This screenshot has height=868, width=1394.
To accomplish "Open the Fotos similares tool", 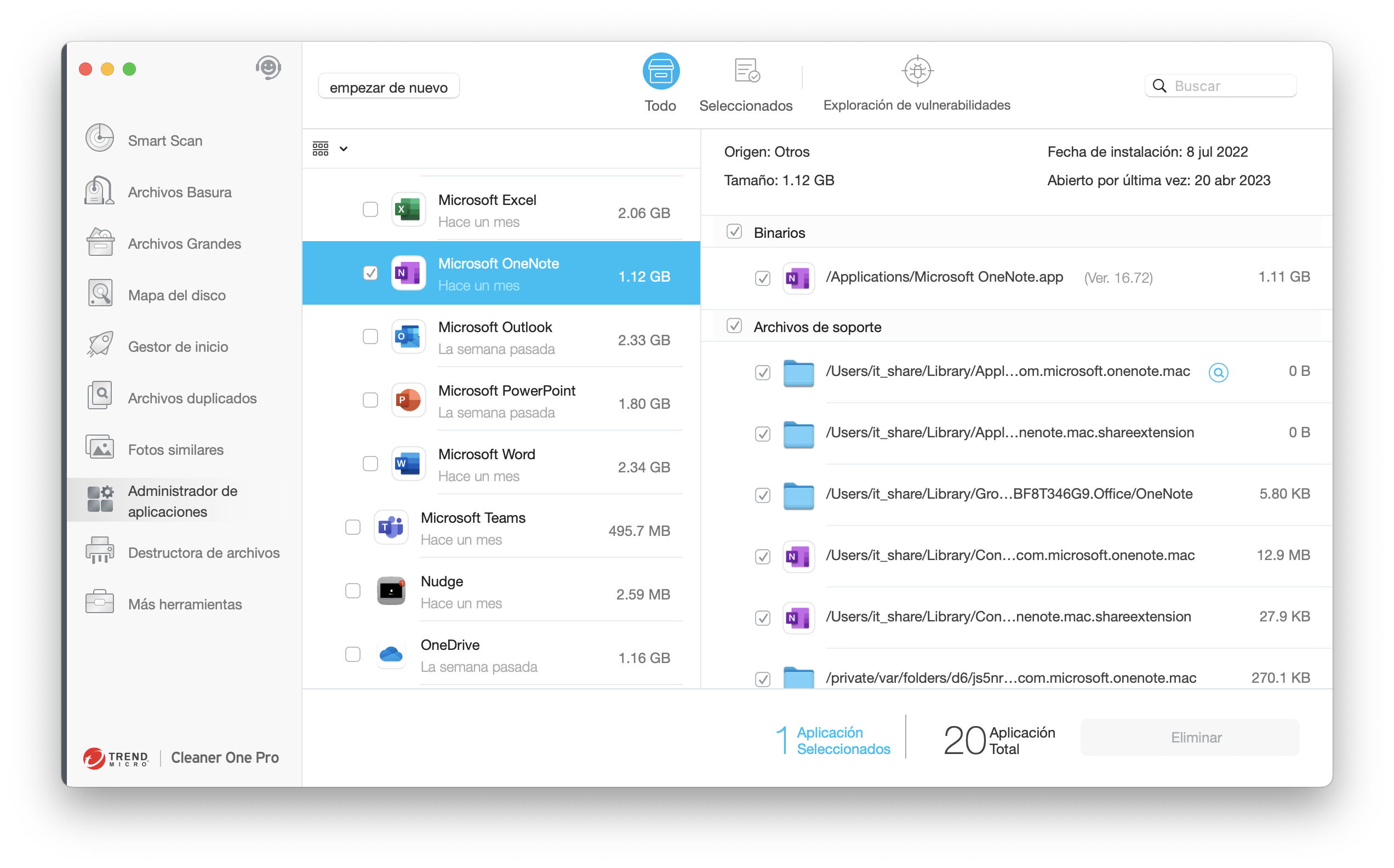I will click(175, 449).
